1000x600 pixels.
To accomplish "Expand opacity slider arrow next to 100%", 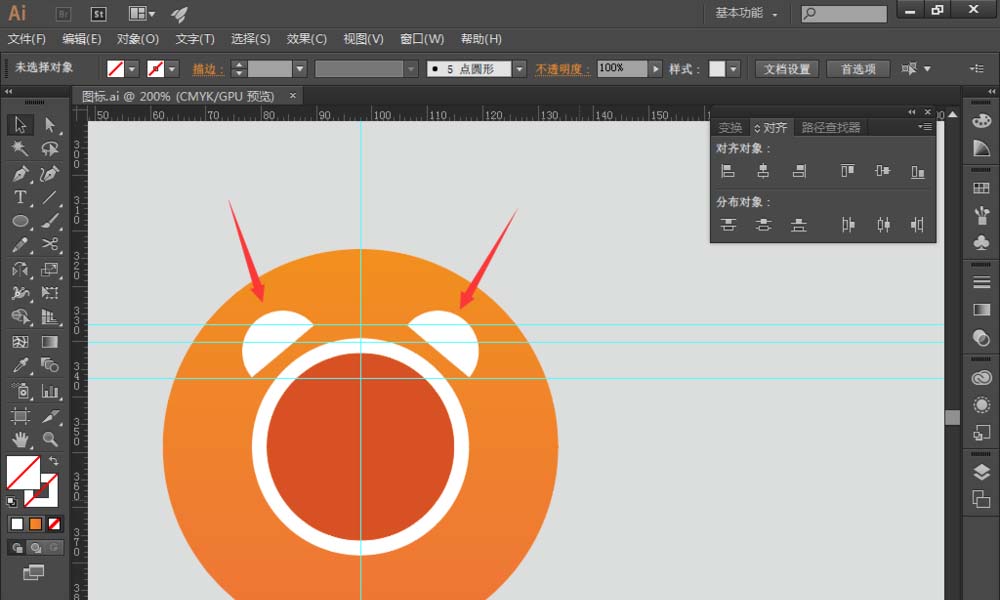I will (x=655, y=69).
